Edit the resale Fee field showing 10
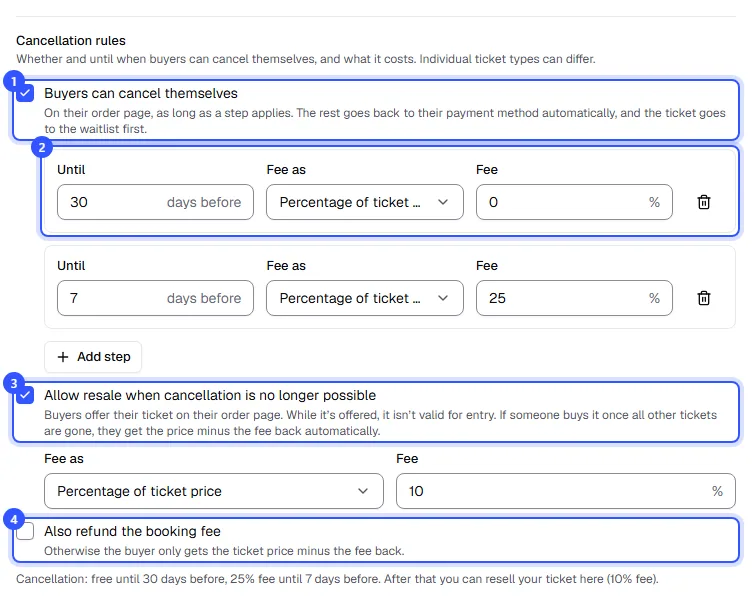The image size is (752, 603). click(x=566, y=491)
